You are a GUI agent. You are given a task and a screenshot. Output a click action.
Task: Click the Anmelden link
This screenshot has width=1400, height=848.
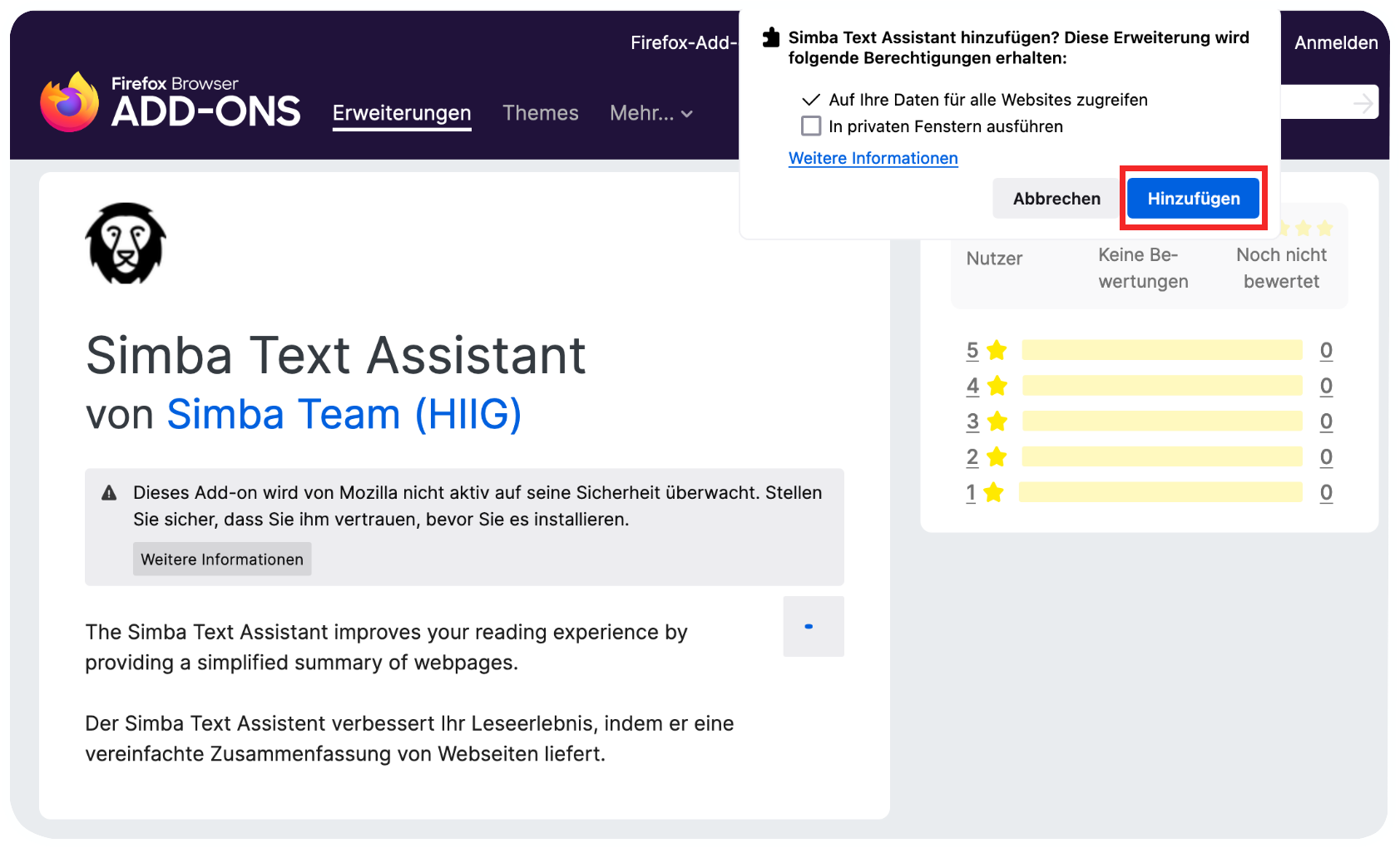tap(1336, 43)
